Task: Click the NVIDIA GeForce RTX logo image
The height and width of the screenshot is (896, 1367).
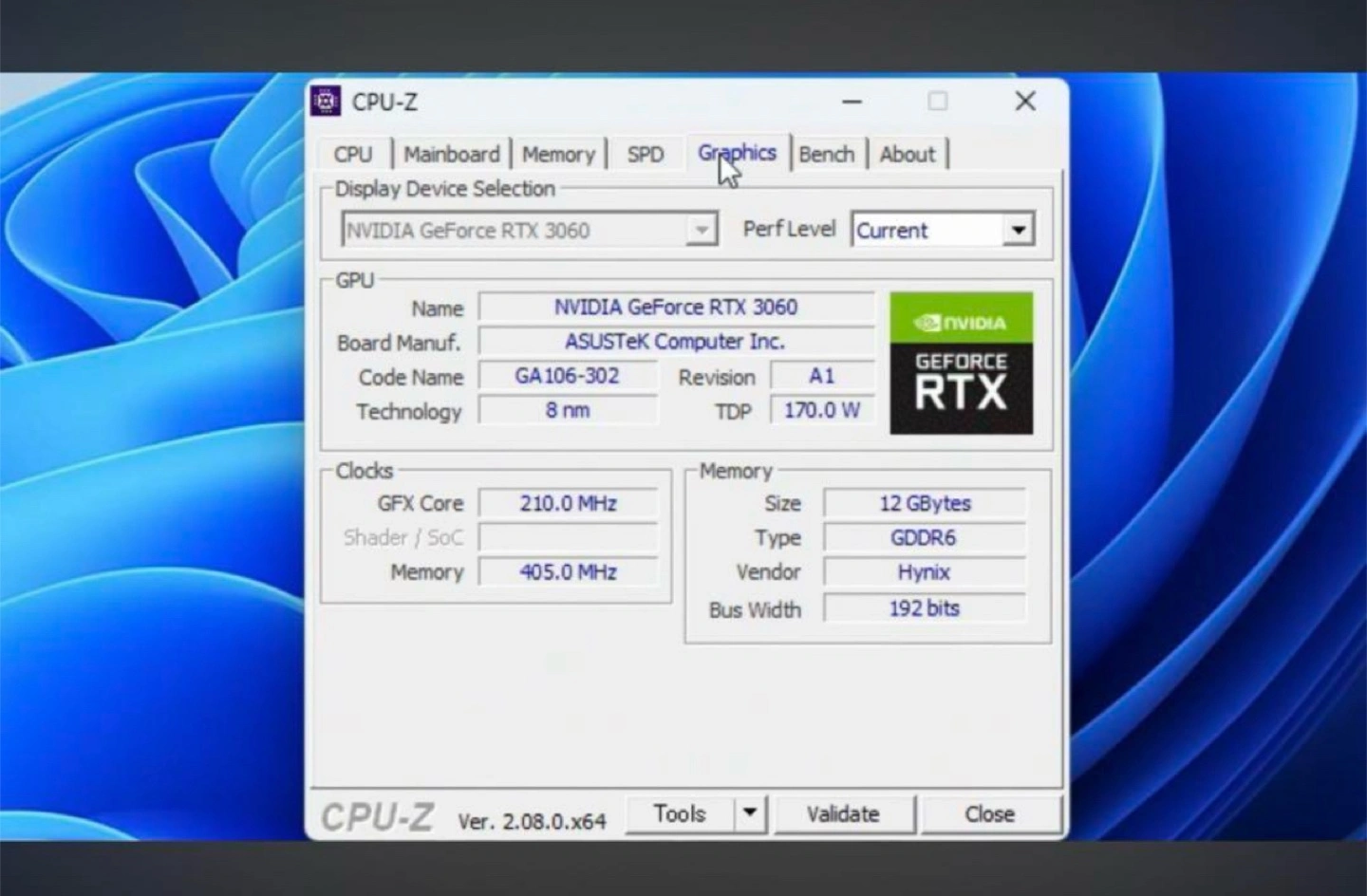Action: click(x=961, y=364)
